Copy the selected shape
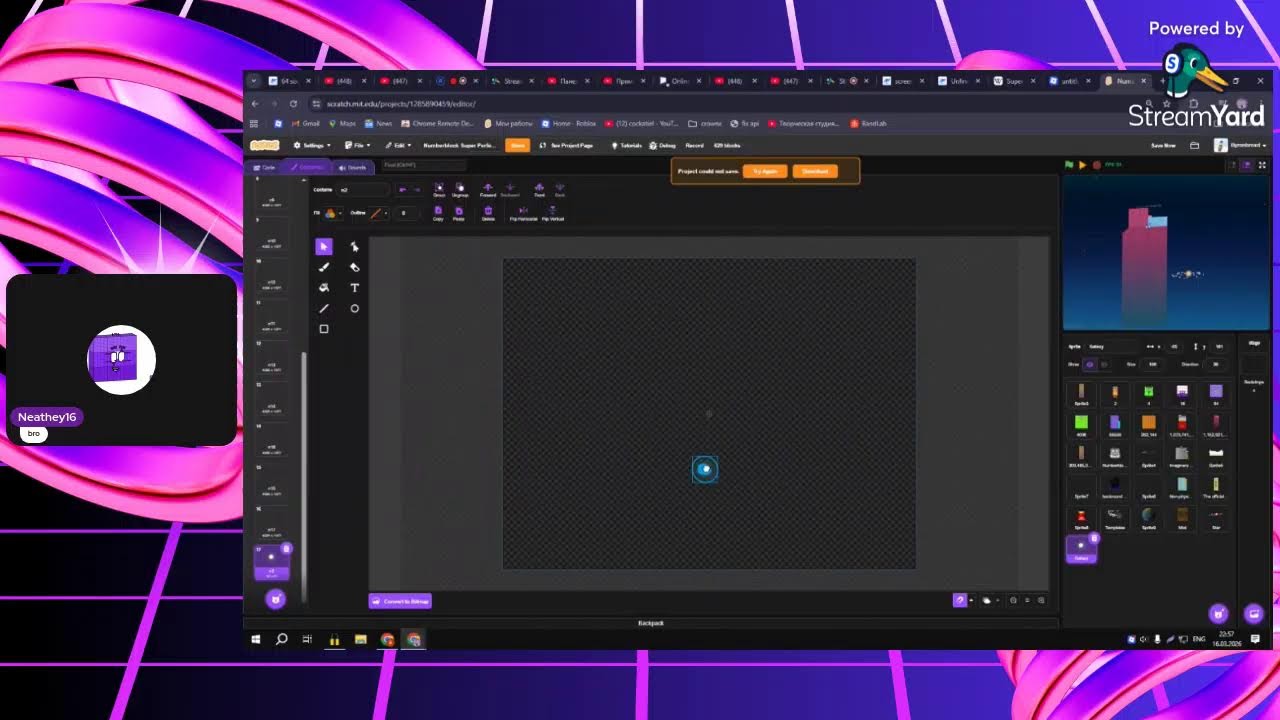The height and width of the screenshot is (720, 1280). tap(438, 213)
